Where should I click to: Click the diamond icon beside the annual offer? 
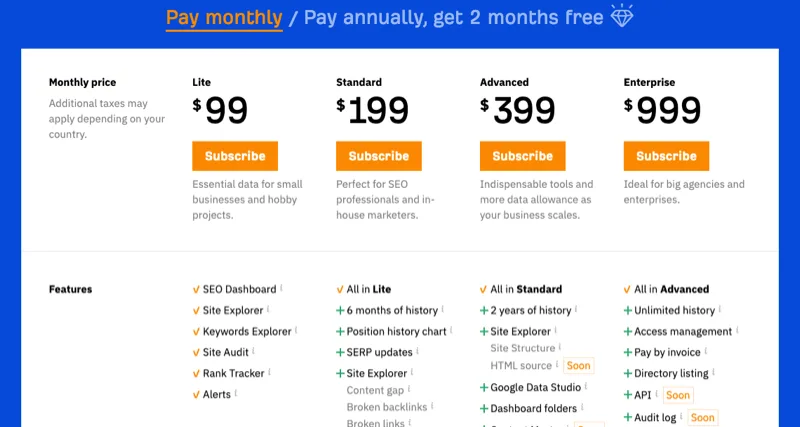[x=622, y=17]
